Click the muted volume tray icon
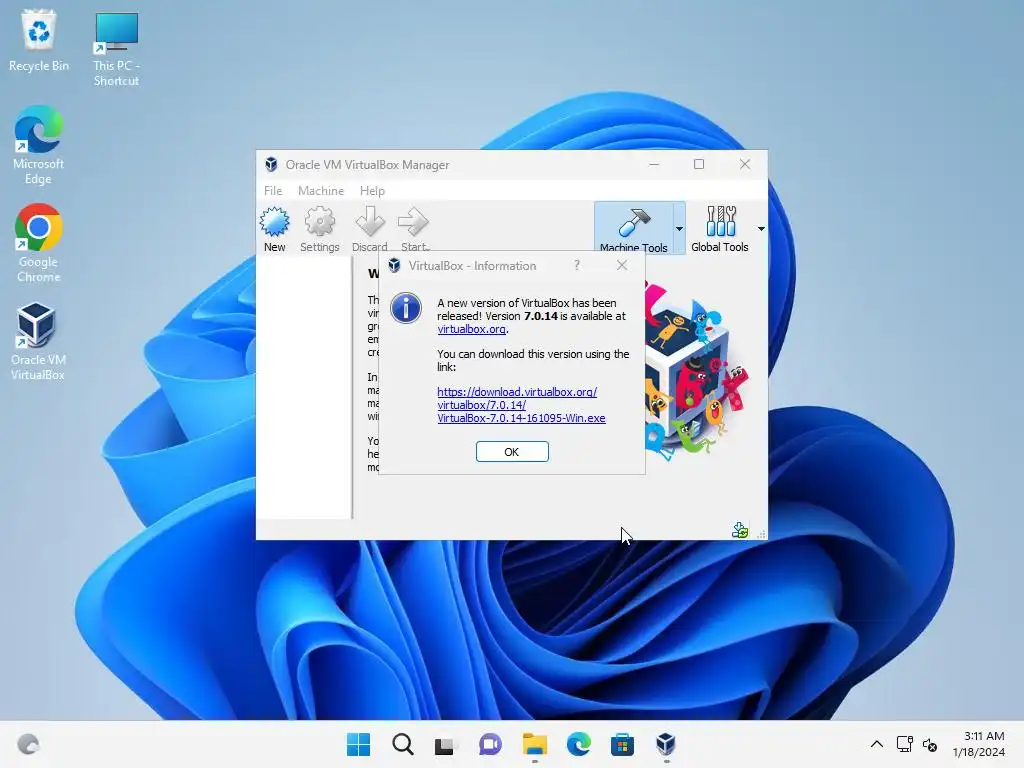This screenshot has width=1024, height=768. coord(930,744)
